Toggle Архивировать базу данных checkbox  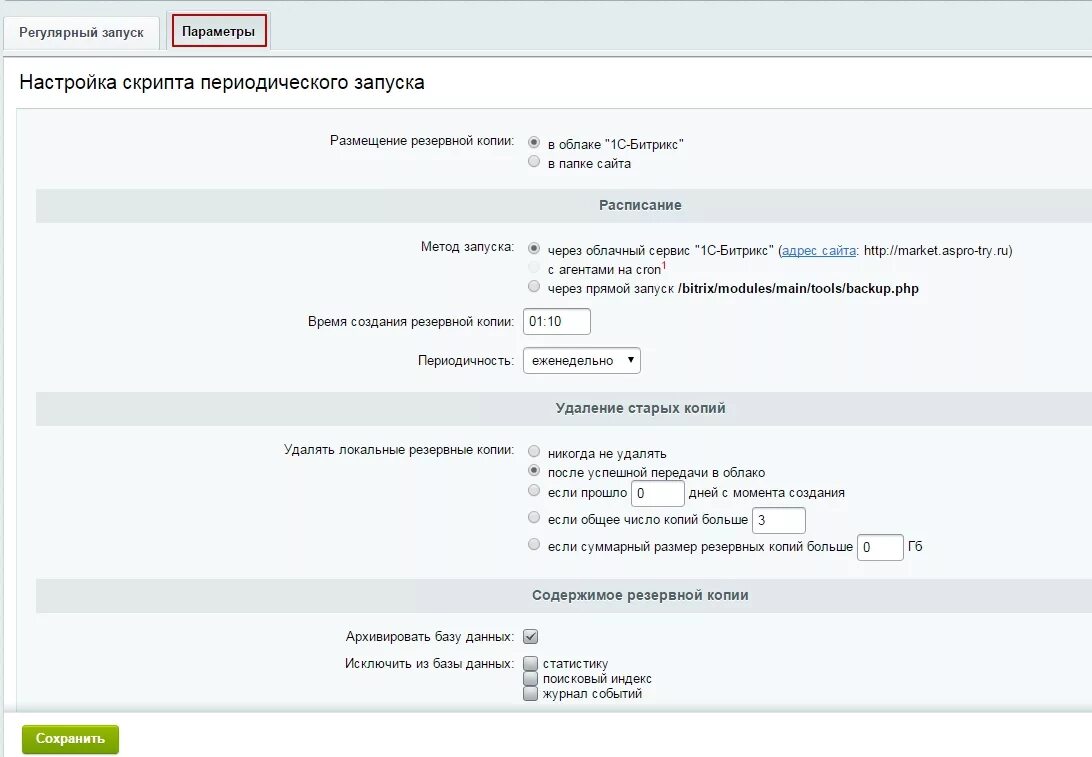pos(531,636)
